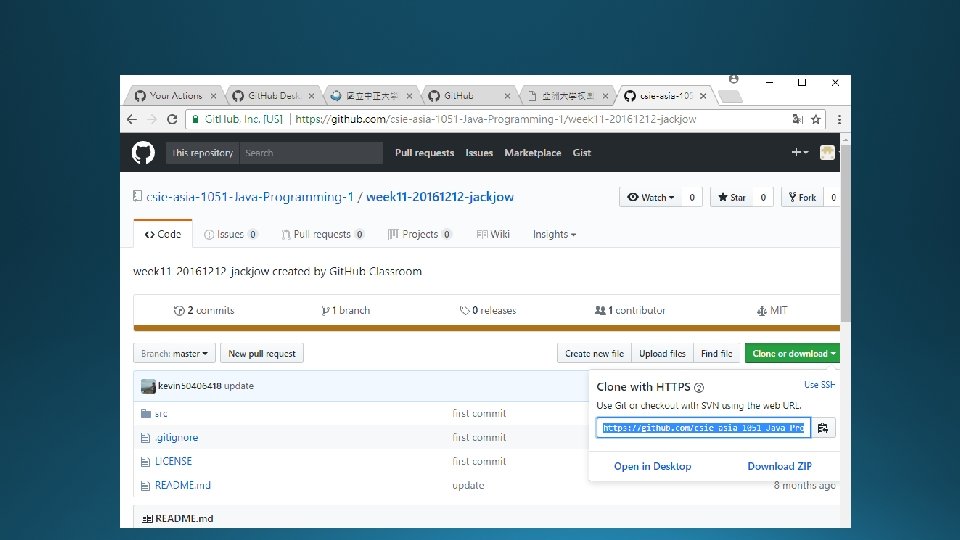Open the Insights dropdown tab
Image resolution: width=960 pixels, height=540 pixels.
coord(554,234)
